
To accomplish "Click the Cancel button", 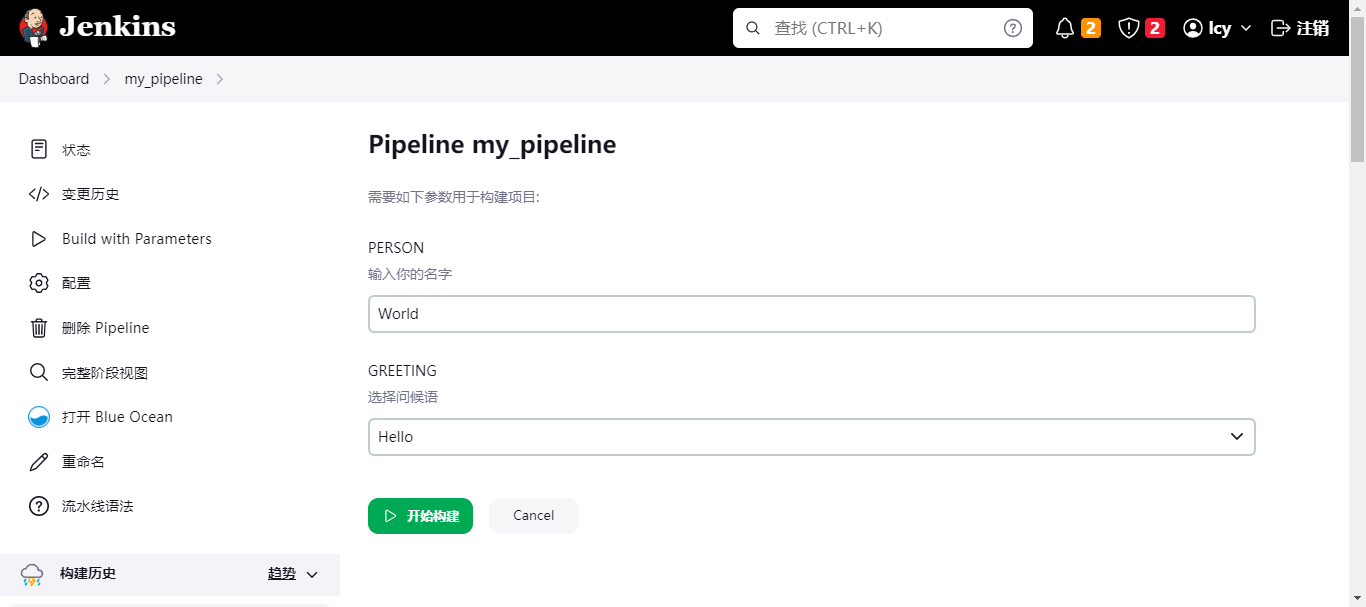I will pos(533,516).
